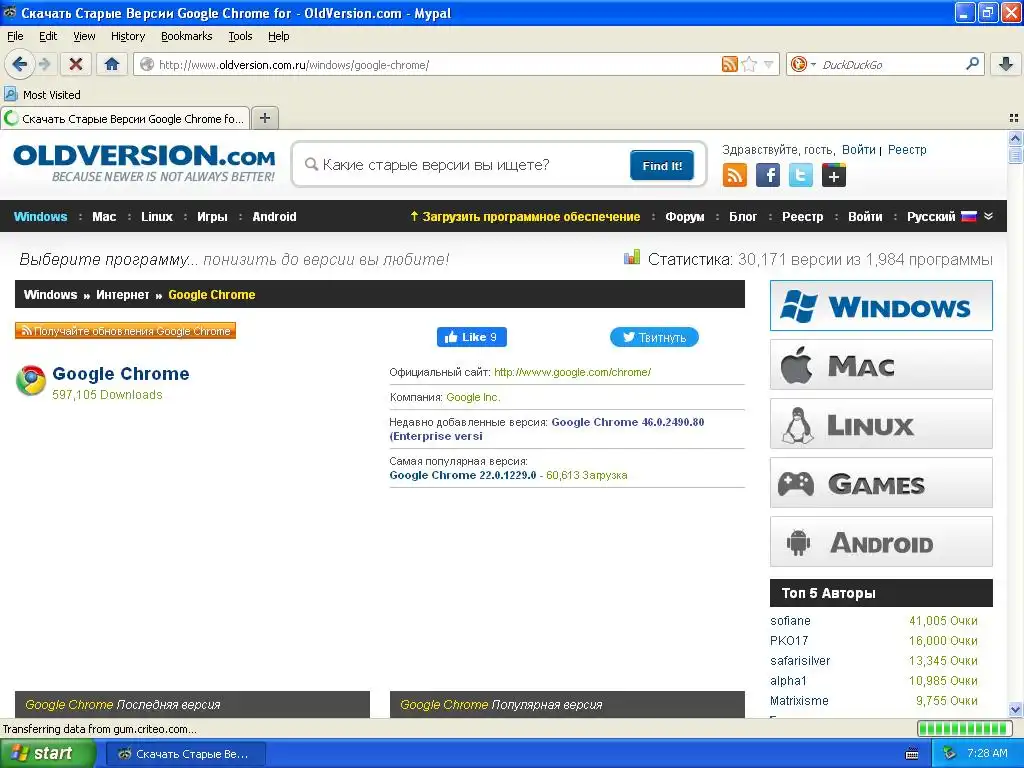The width and height of the screenshot is (1024, 768).
Task: Open the official site google.com/chrome link
Action: (x=572, y=372)
